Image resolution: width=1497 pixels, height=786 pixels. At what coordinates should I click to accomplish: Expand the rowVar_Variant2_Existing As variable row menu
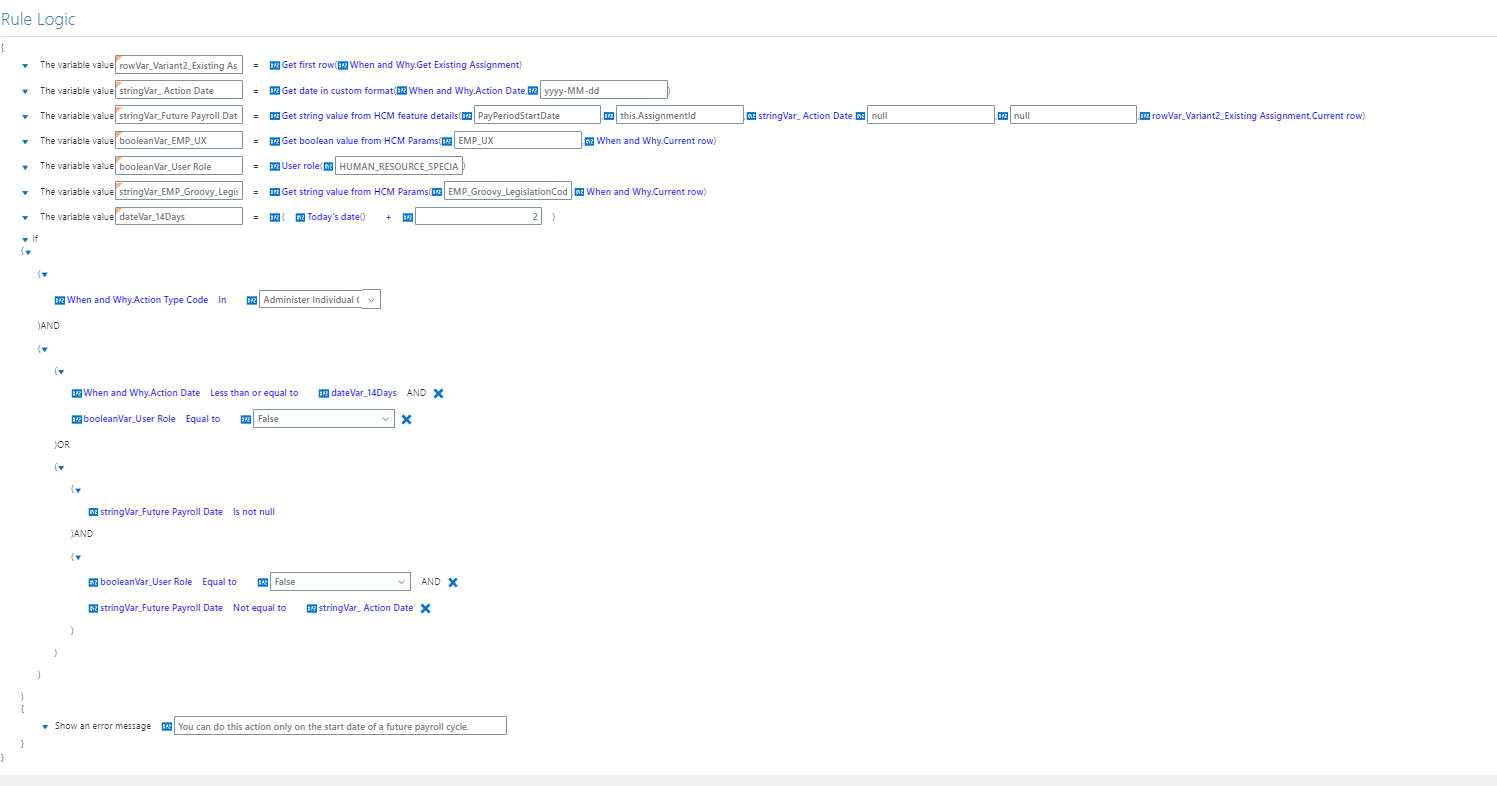(x=25, y=66)
